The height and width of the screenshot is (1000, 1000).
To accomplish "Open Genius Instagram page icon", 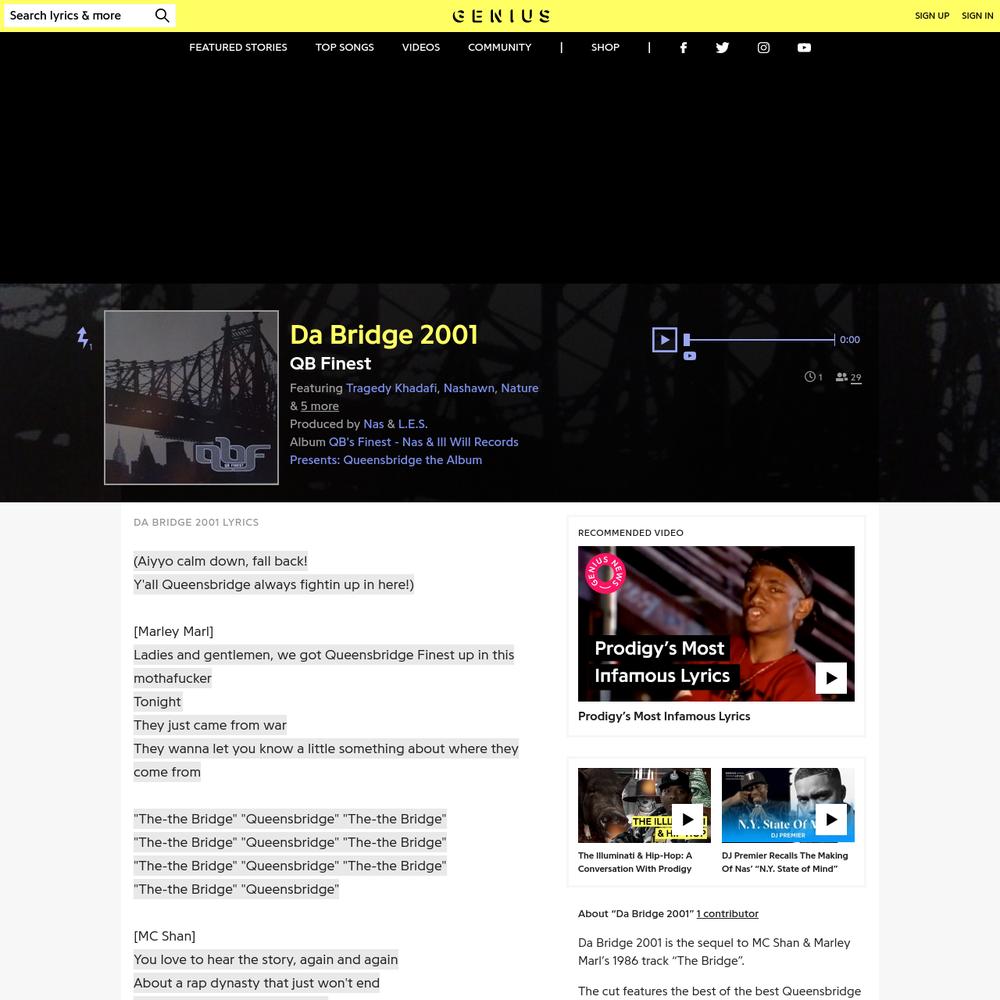I will point(763,47).
